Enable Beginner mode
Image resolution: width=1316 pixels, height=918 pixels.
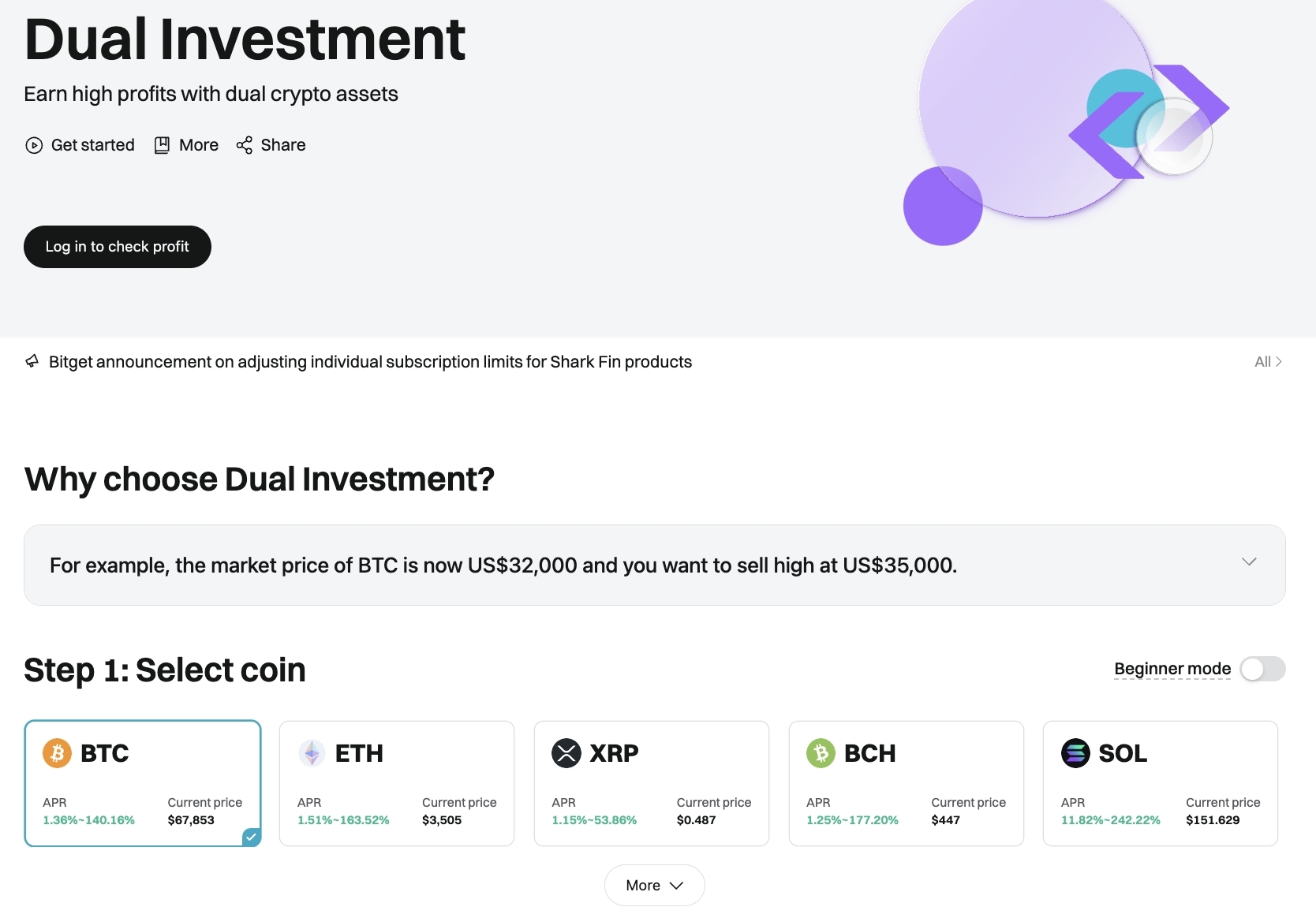[x=1262, y=669]
